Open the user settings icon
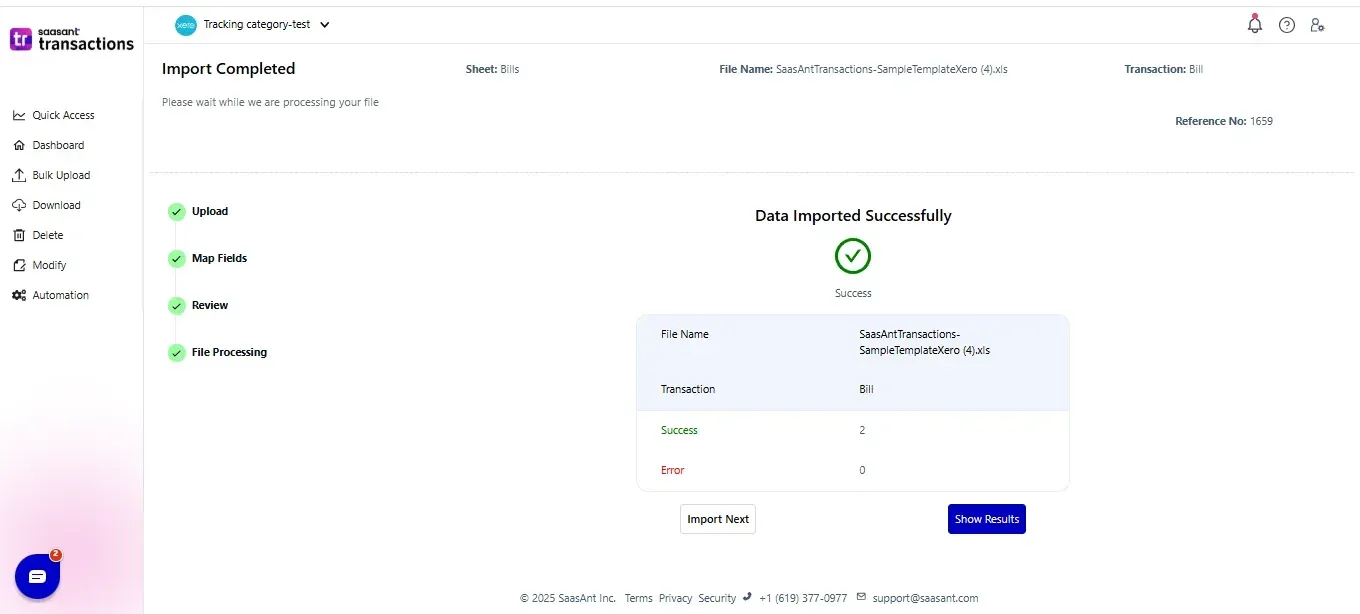The image size is (1360, 614). (1317, 25)
